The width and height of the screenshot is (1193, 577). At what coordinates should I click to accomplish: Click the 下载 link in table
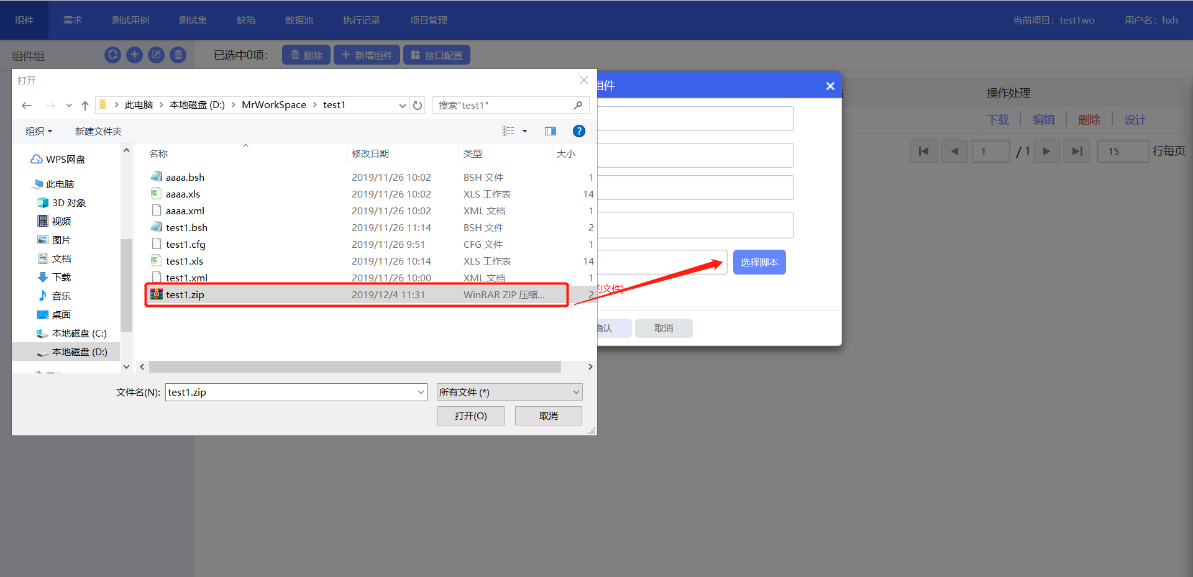998,119
